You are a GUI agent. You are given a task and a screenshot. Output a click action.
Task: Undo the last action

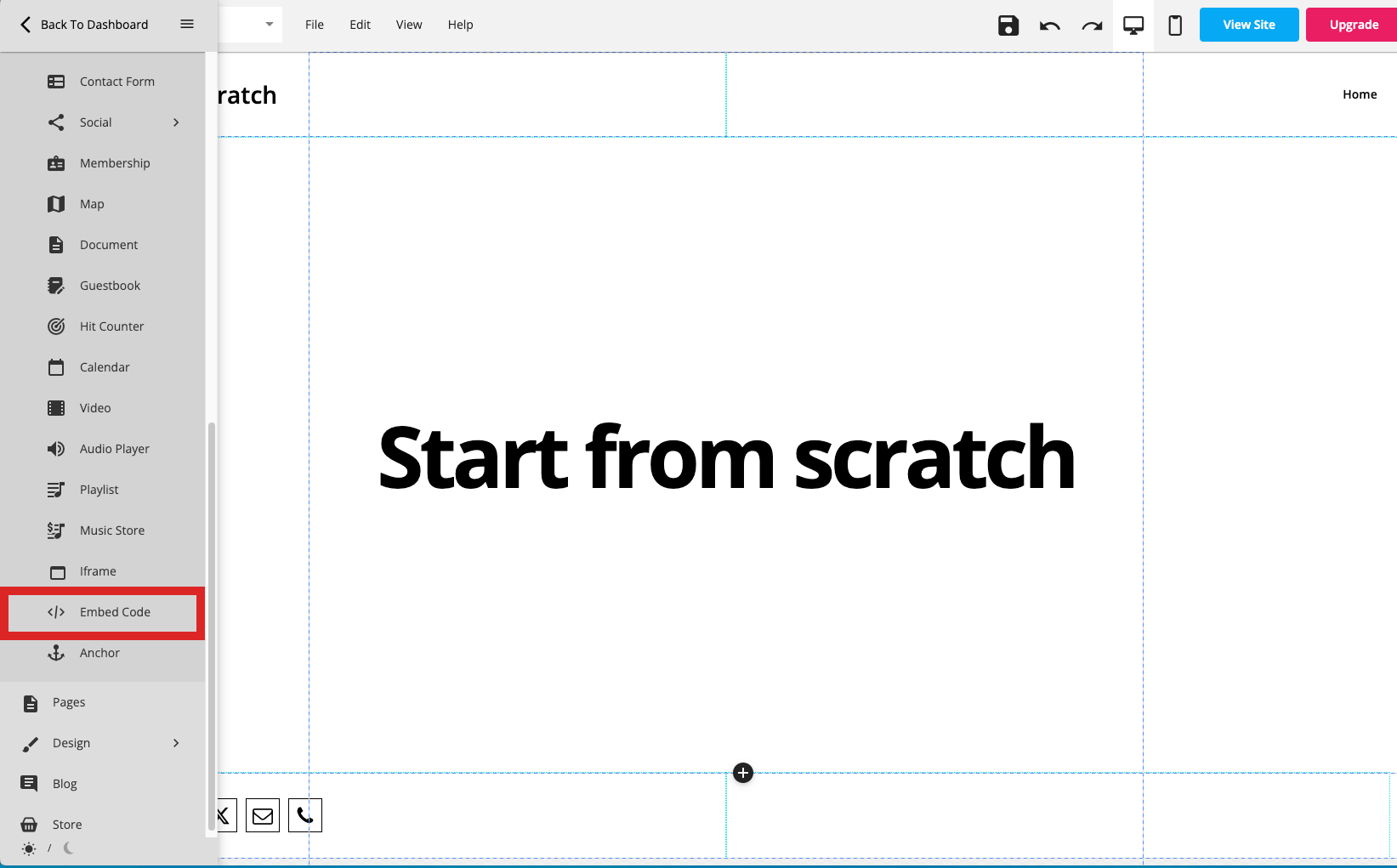[1050, 26]
